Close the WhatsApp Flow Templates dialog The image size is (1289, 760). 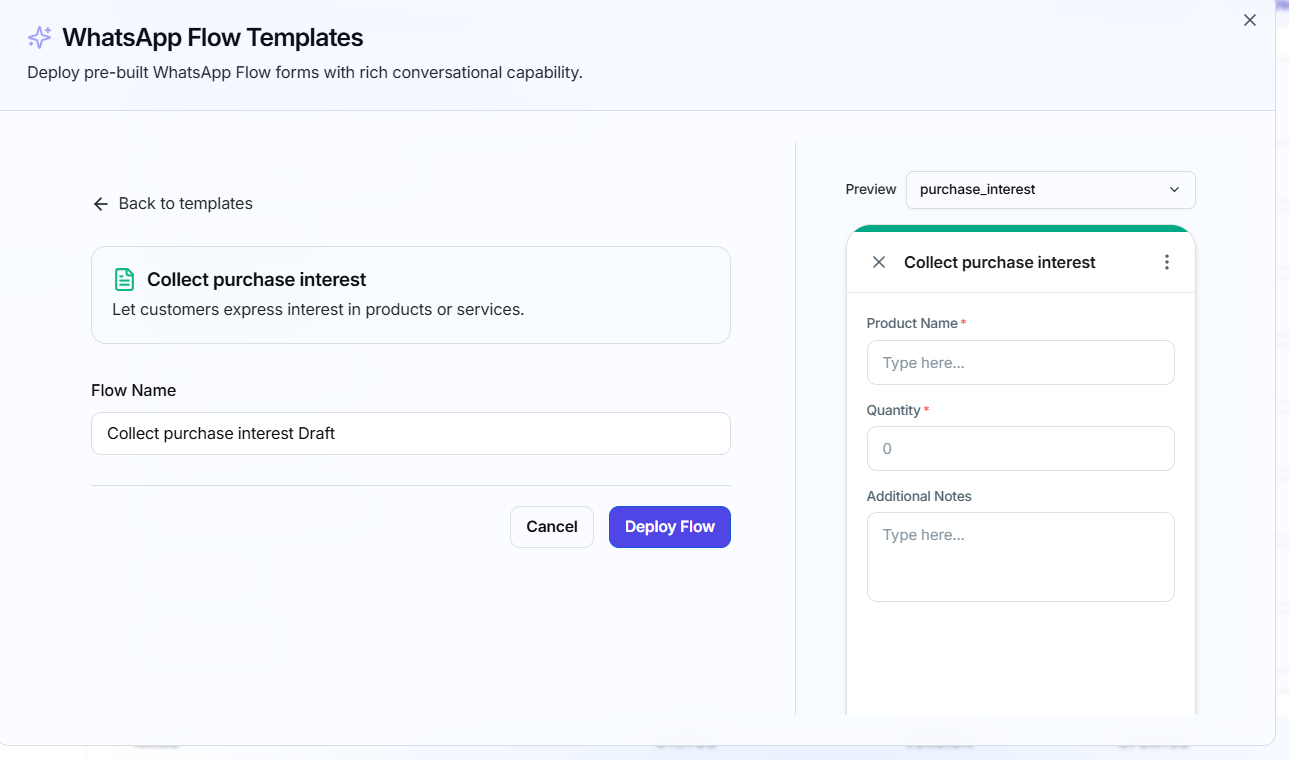(1250, 20)
